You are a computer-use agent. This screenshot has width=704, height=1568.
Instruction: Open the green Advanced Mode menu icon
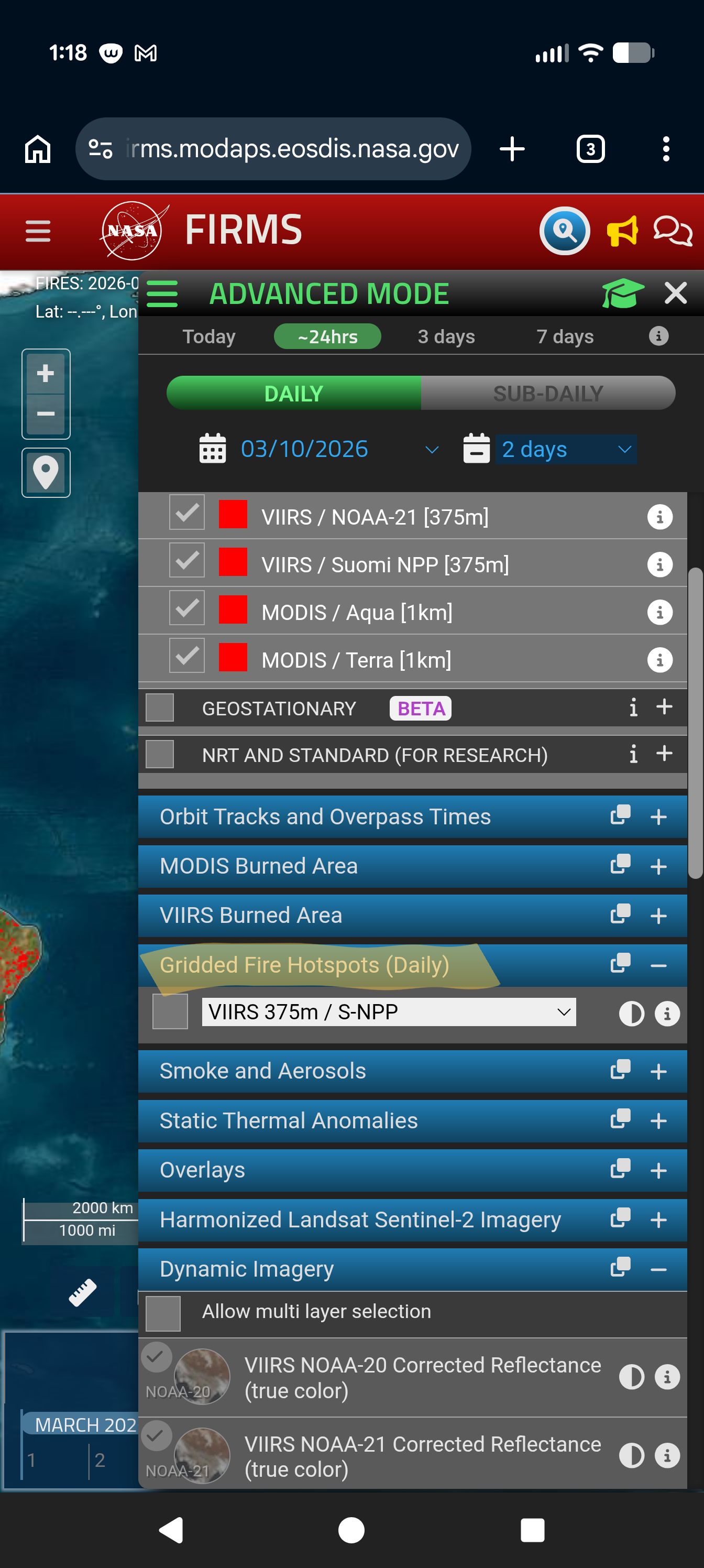pos(162,293)
